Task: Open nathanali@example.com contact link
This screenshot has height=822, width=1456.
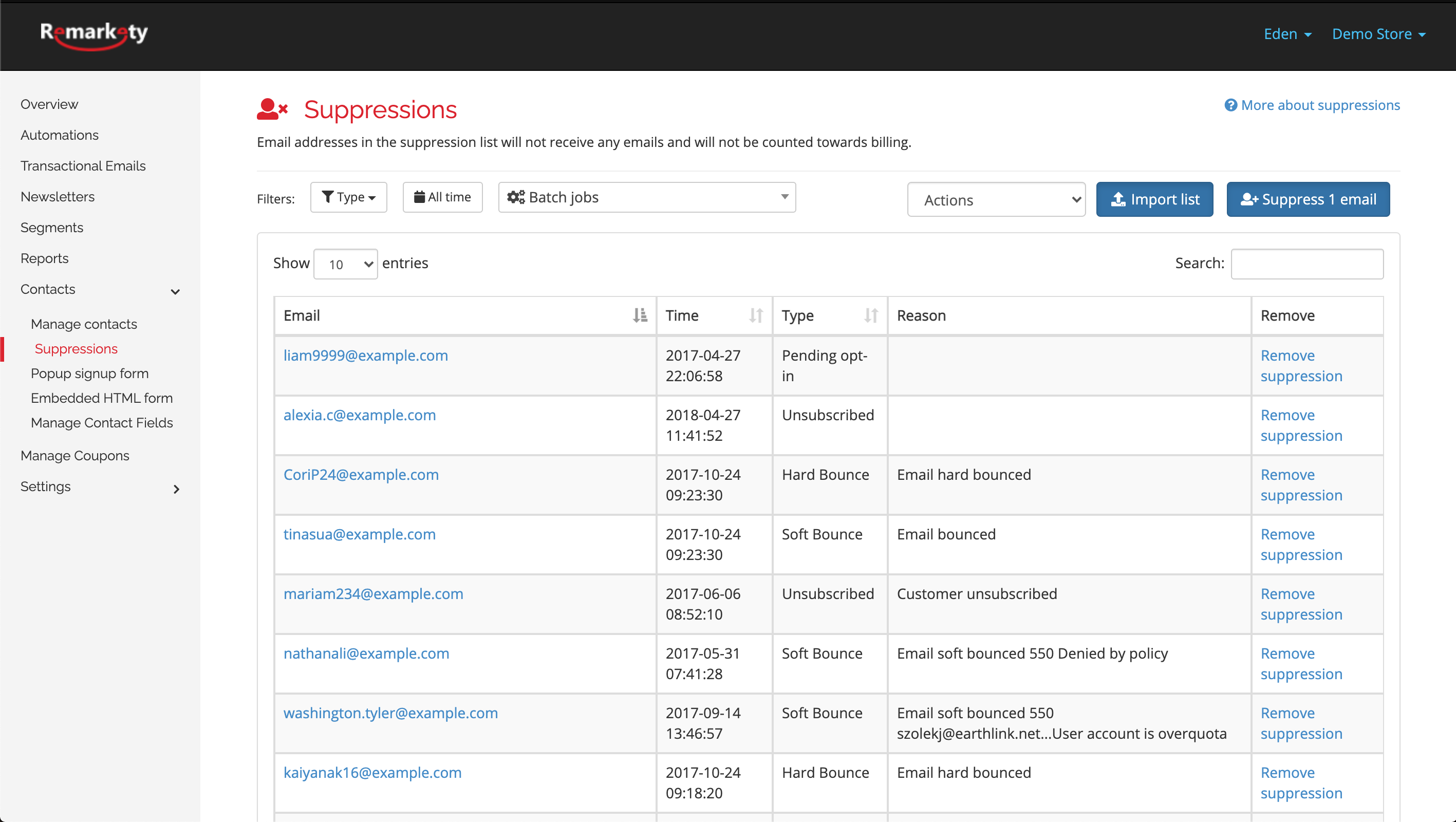Action: 366,653
